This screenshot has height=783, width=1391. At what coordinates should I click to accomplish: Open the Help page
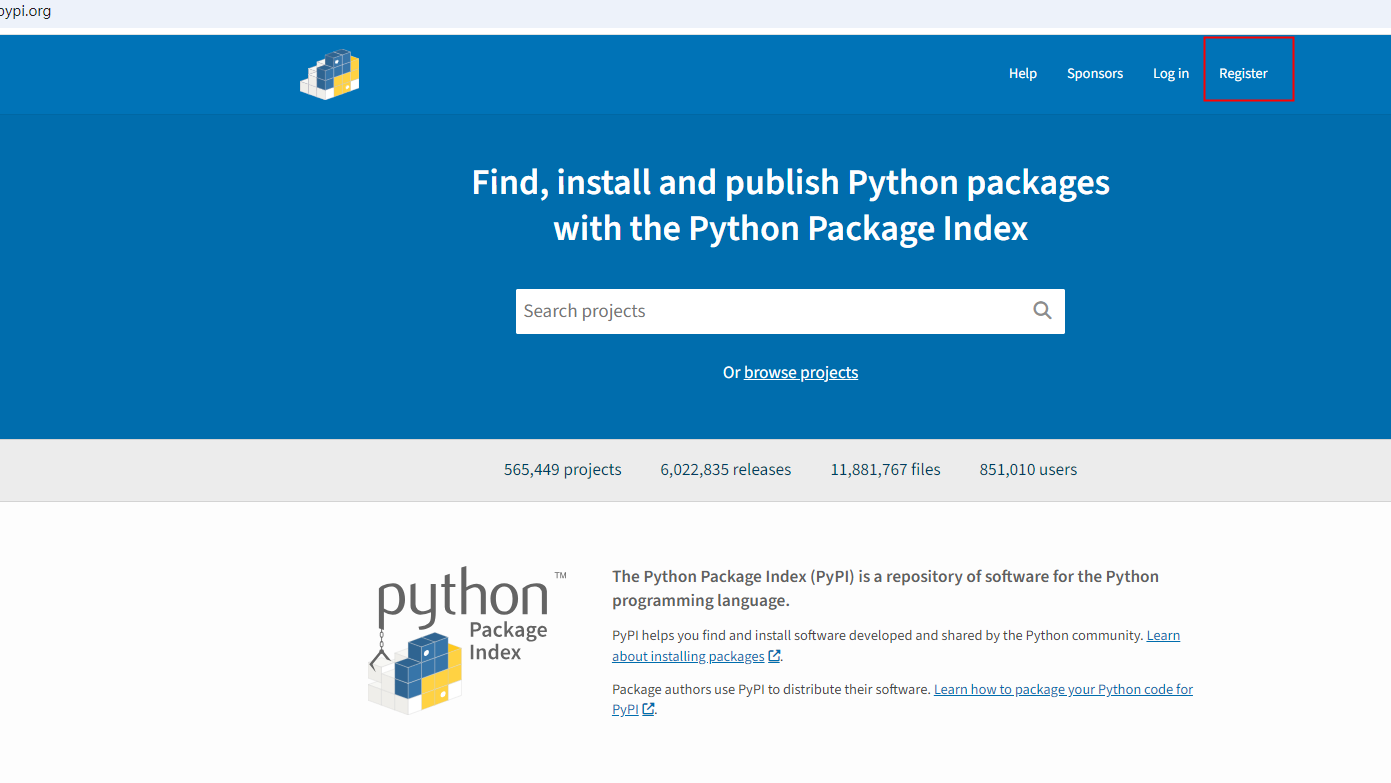pyautogui.click(x=1022, y=73)
